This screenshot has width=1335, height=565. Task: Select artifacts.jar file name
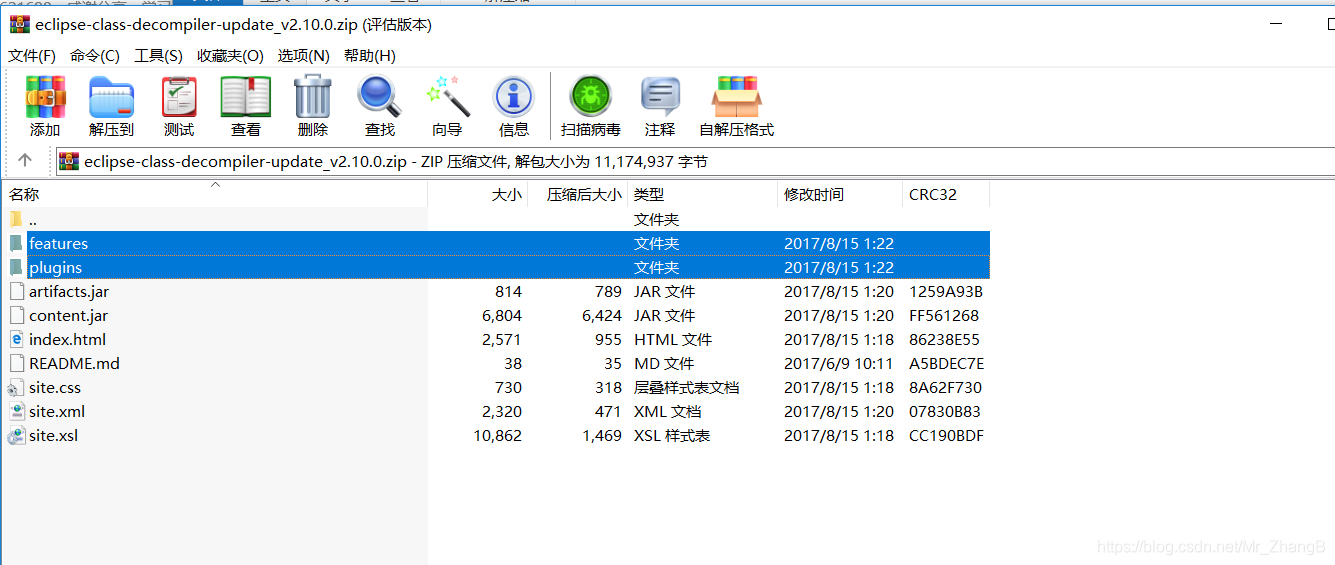click(x=69, y=291)
